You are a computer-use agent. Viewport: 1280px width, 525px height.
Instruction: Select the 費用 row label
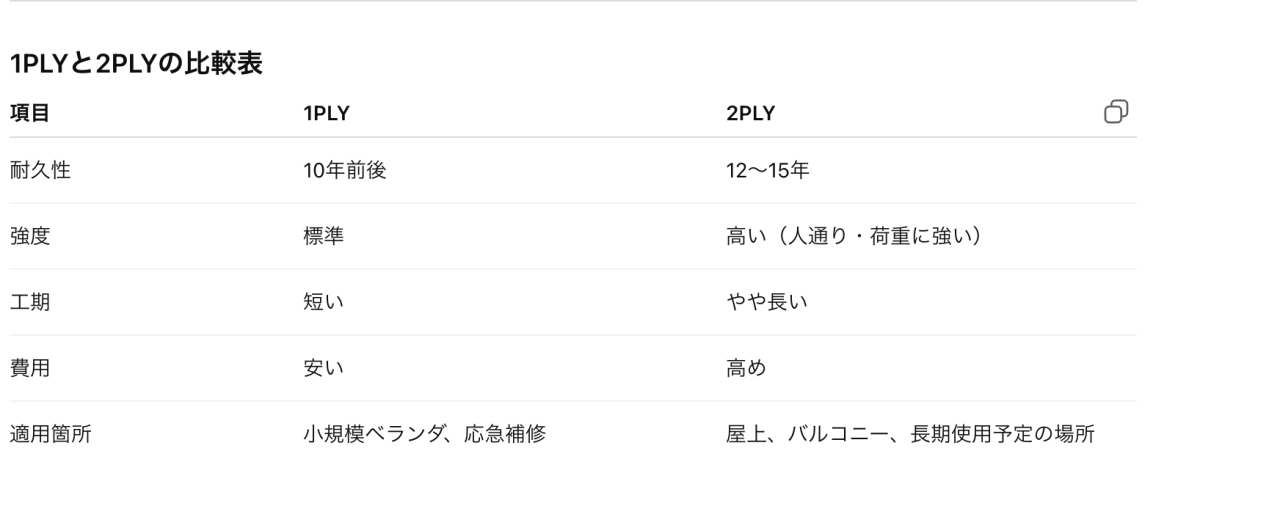coord(30,368)
